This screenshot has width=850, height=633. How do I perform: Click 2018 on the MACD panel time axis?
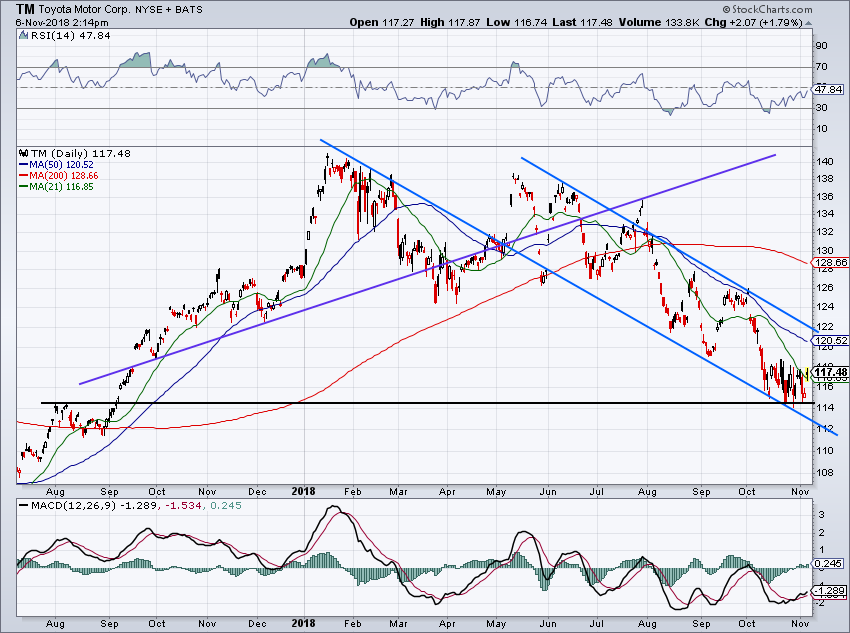click(x=303, y=623)
